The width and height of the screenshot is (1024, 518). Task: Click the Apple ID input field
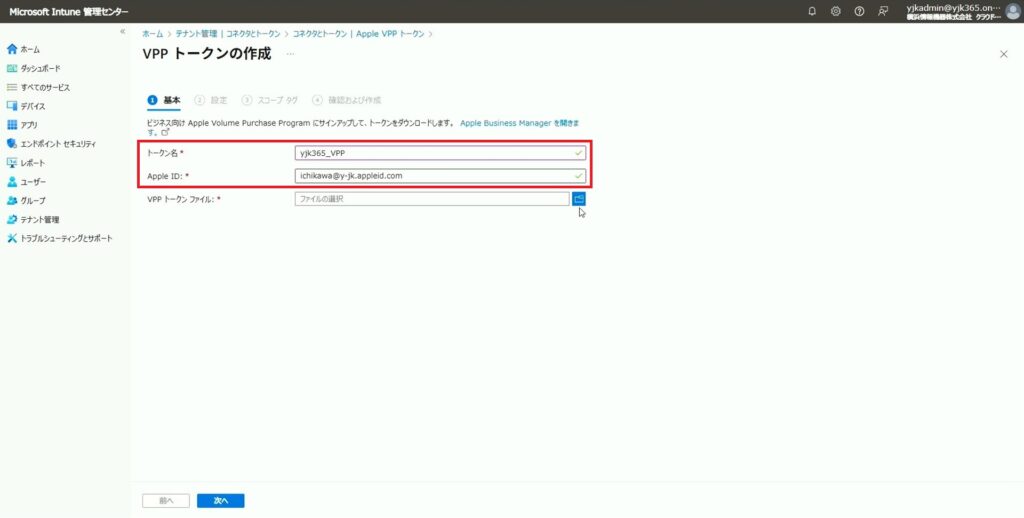440,176
